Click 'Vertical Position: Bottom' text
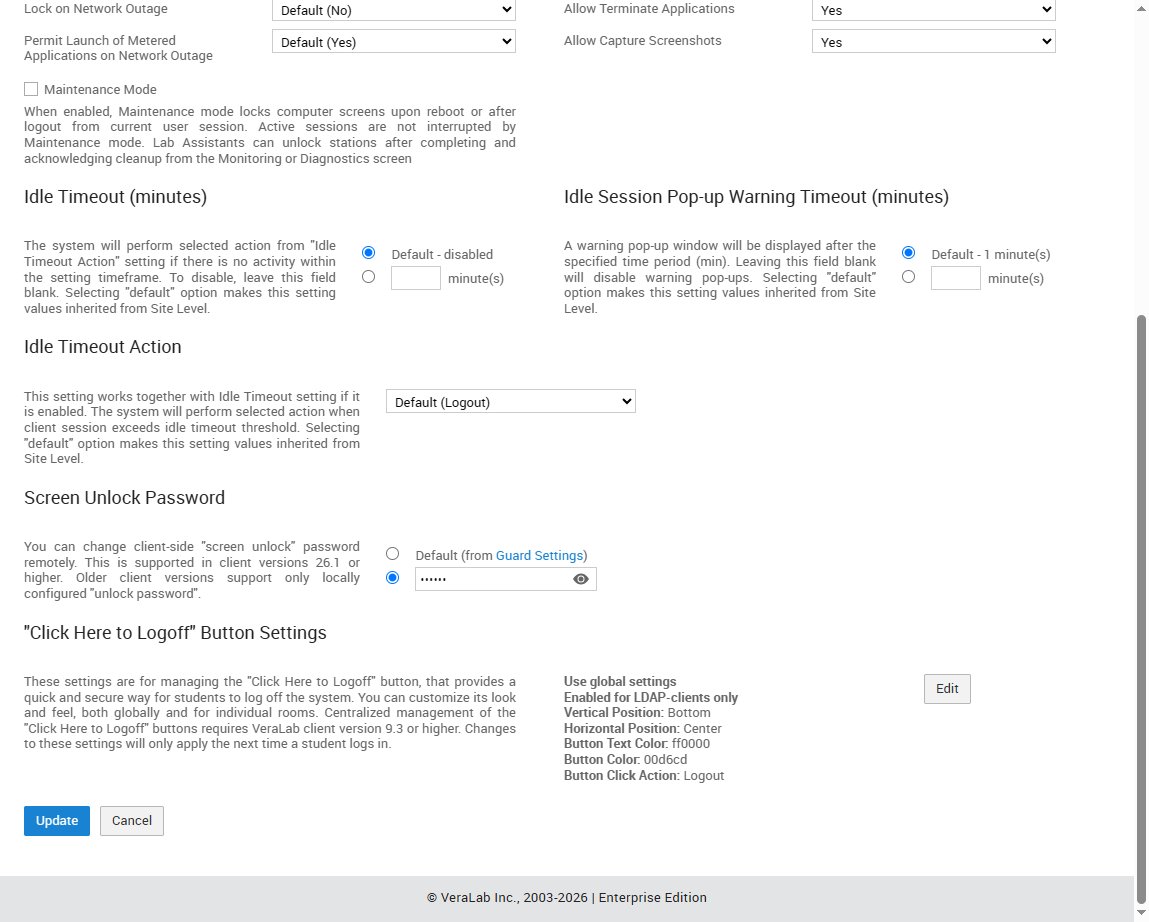The width and height of the screenshot is (1149, 922). point(638,712)
